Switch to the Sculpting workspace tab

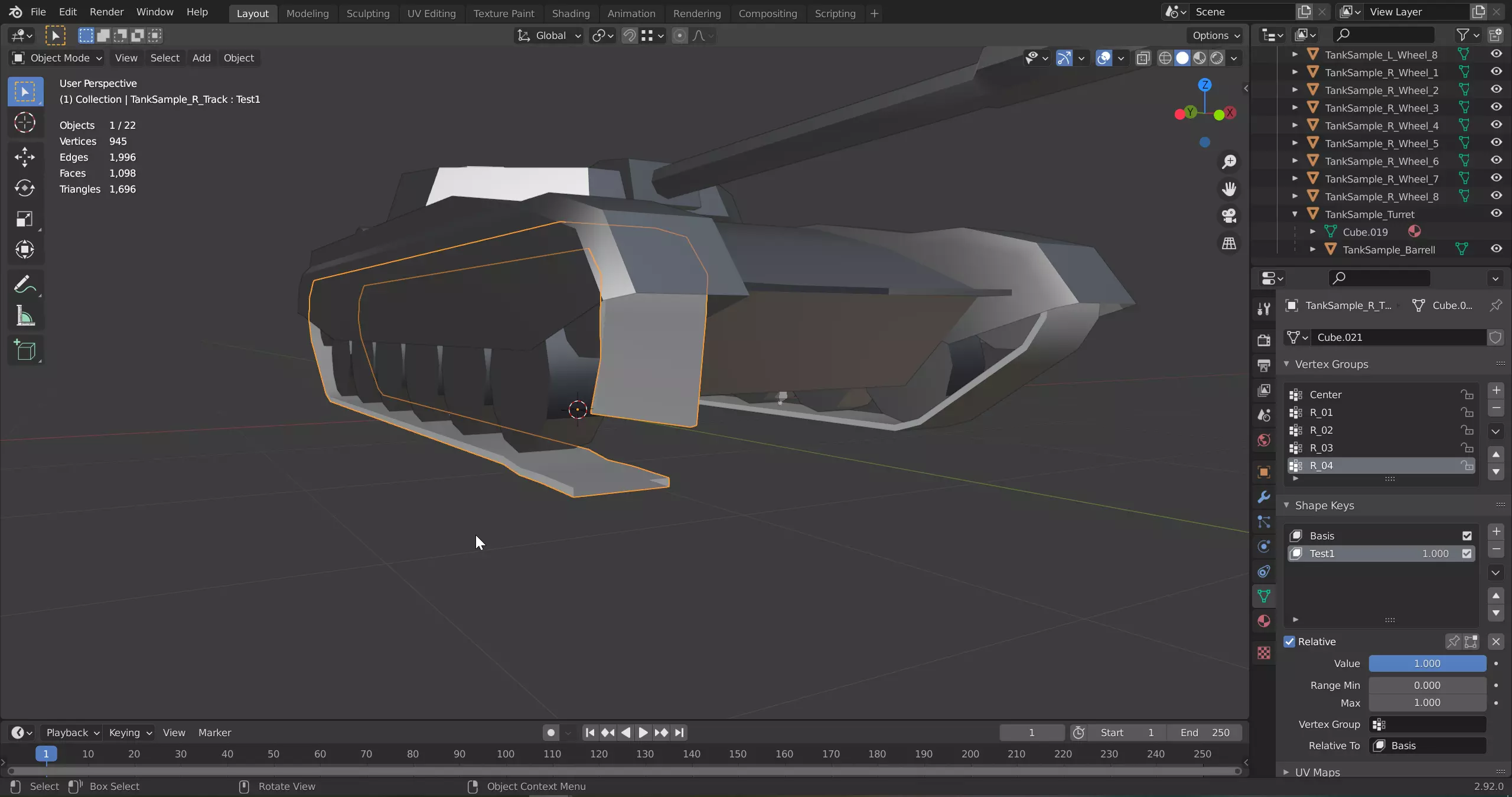click(x=367, y=13)
